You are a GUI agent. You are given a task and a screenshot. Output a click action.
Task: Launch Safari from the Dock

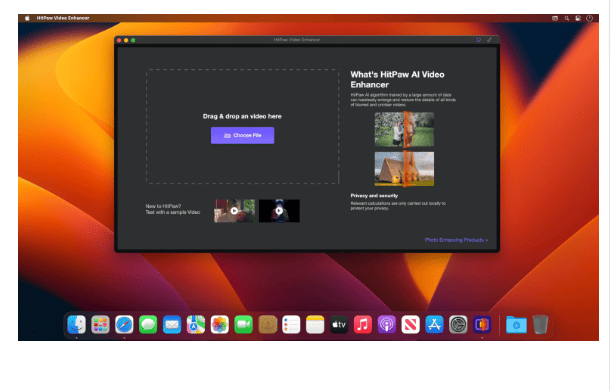pyautogui.click(x=124, y=324)
